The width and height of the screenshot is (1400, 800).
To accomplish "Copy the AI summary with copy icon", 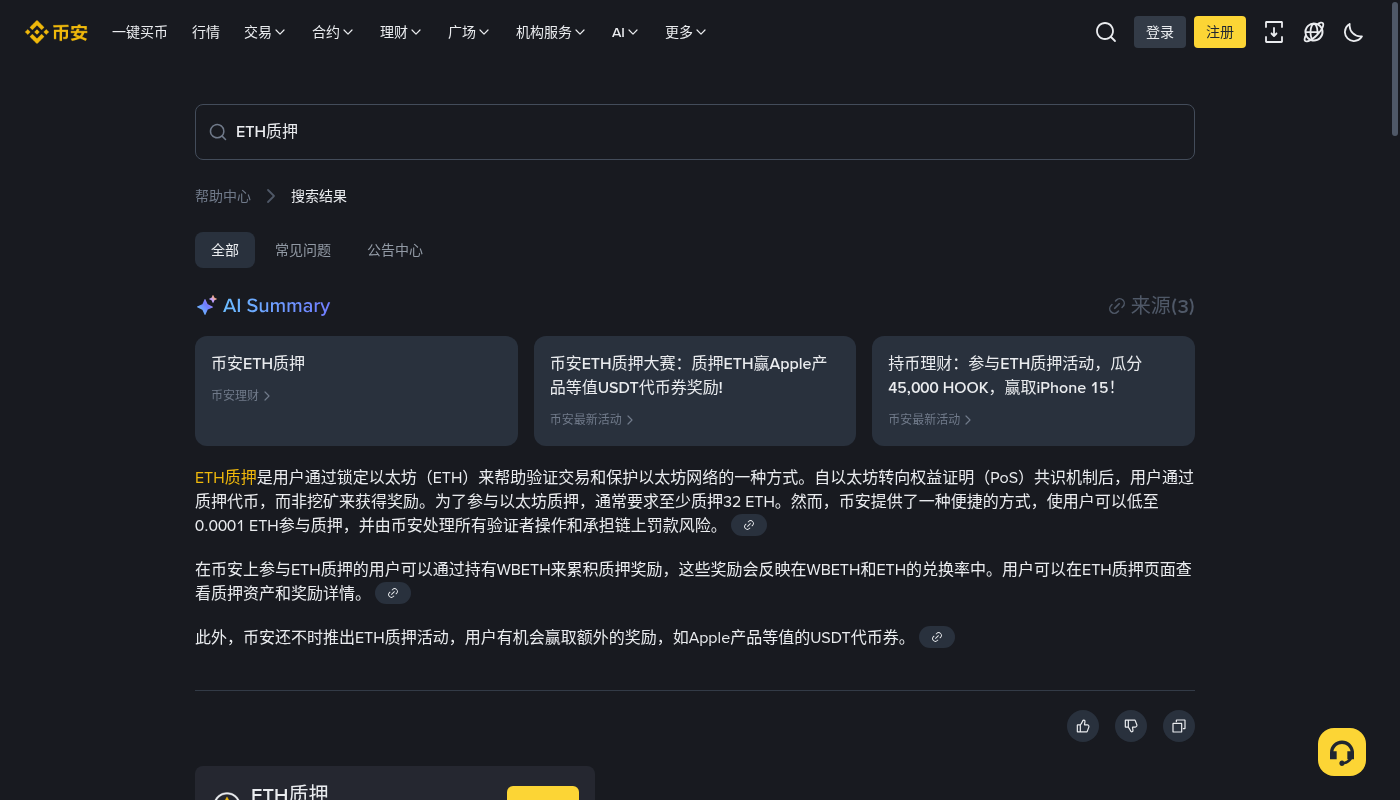I will (x=1179, y=726).
